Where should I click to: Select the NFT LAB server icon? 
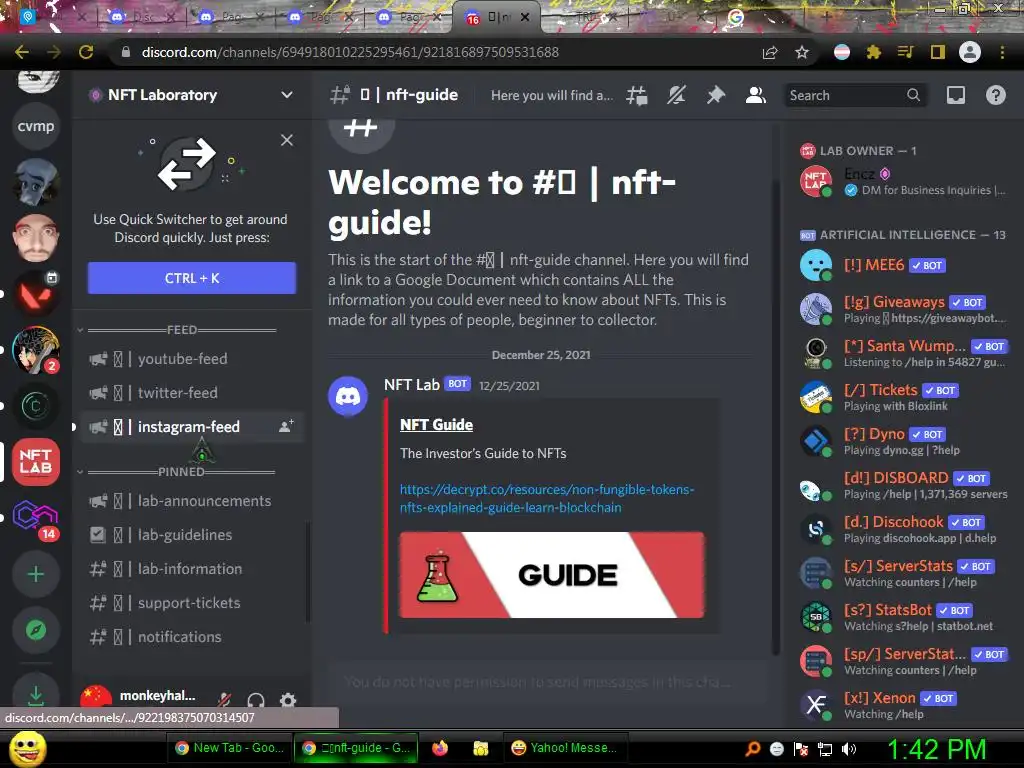(36, 462)
